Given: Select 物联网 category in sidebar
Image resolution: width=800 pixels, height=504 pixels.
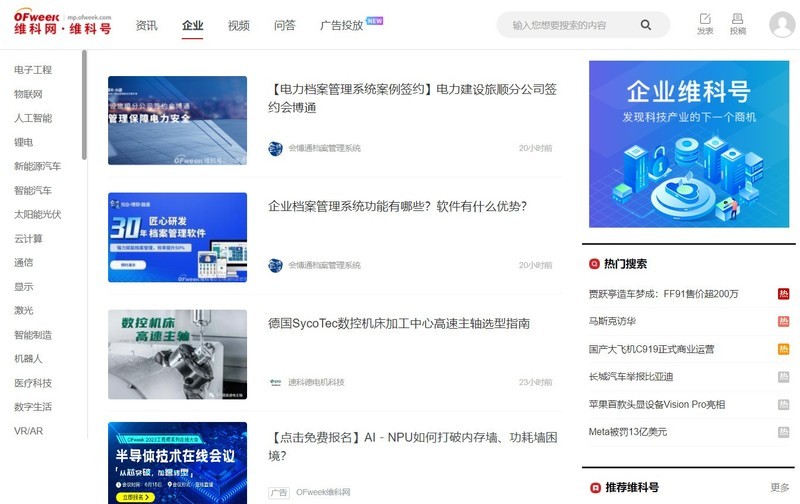Looking at the screenshot, I should [29, 94].
